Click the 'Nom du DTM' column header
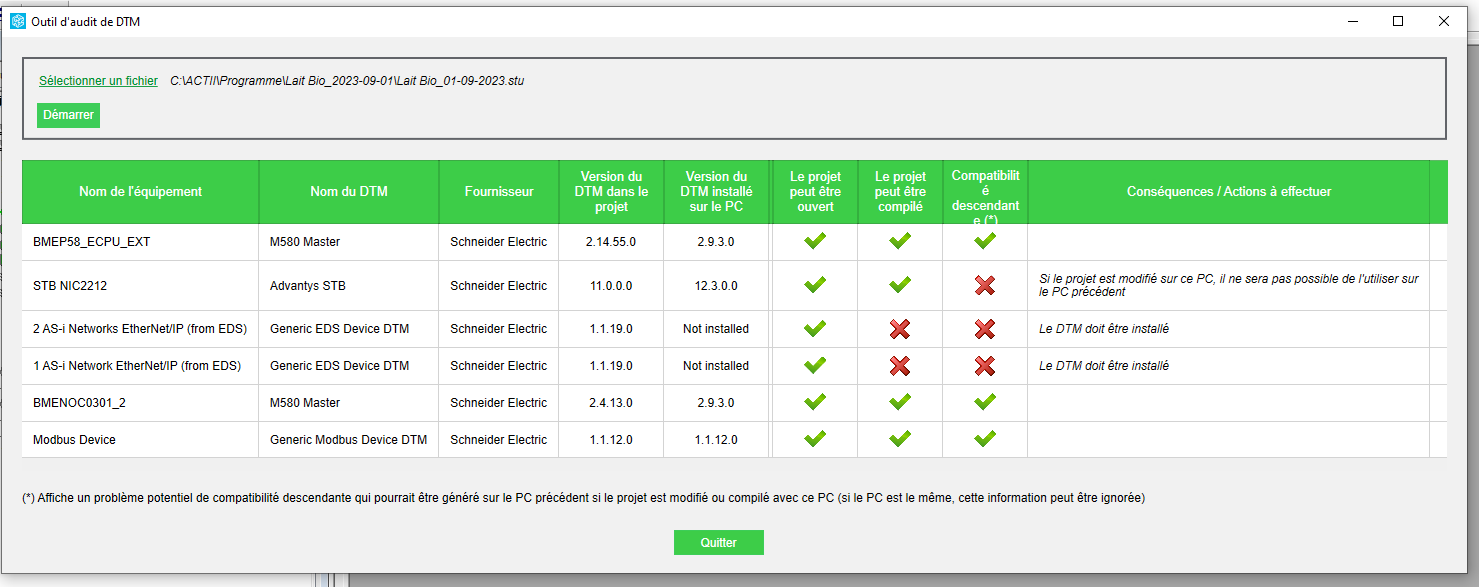1479x587 pixels. tap(348, 192)
